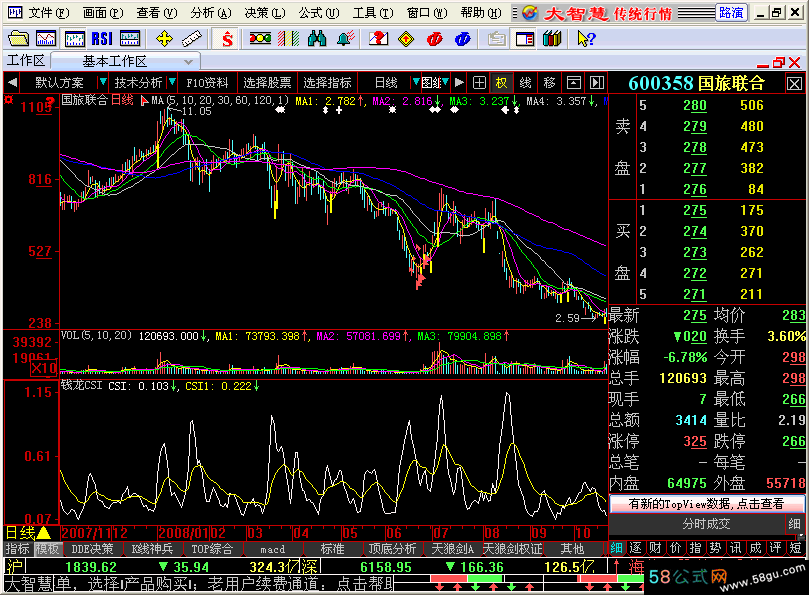Click the grayed clipboard notes icon
The image size is (809, 595).
tap(496, 39)
